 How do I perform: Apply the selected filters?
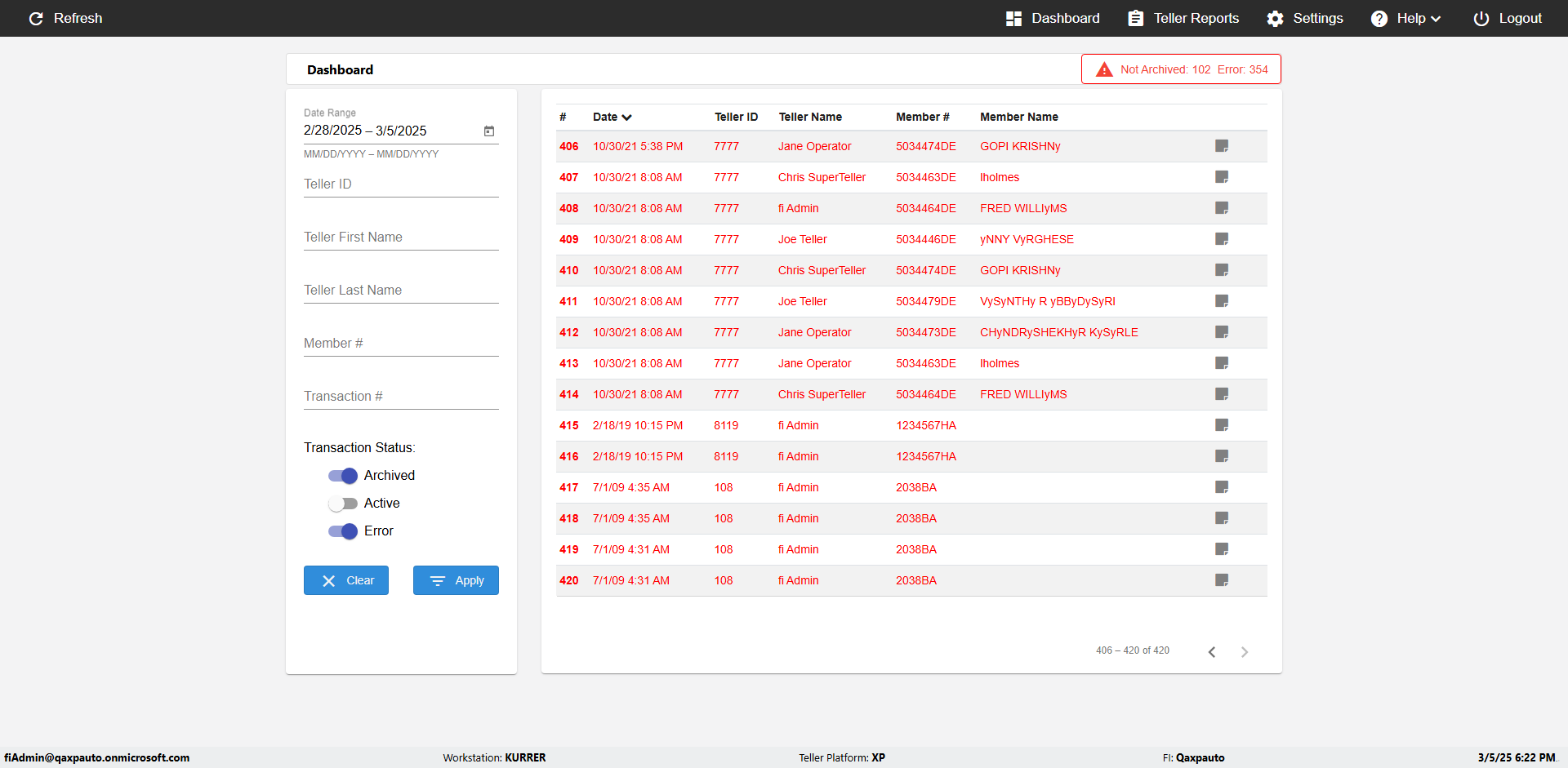tap(456, 580)
